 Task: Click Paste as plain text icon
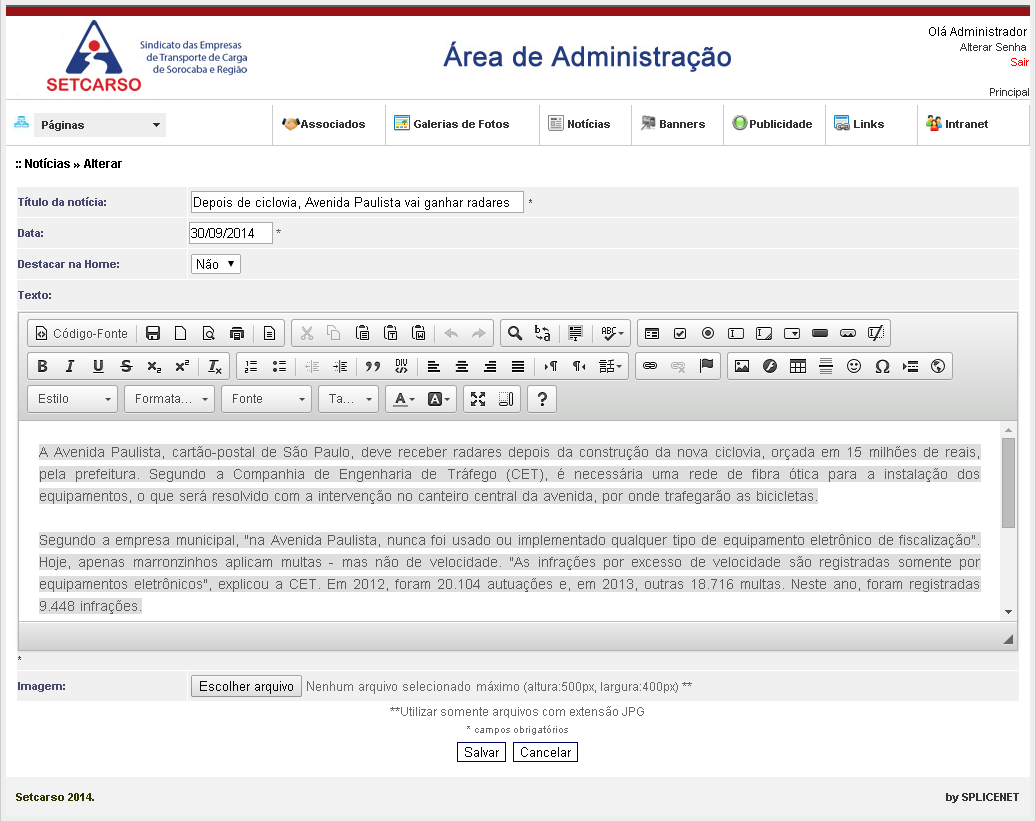click(390, 334)
